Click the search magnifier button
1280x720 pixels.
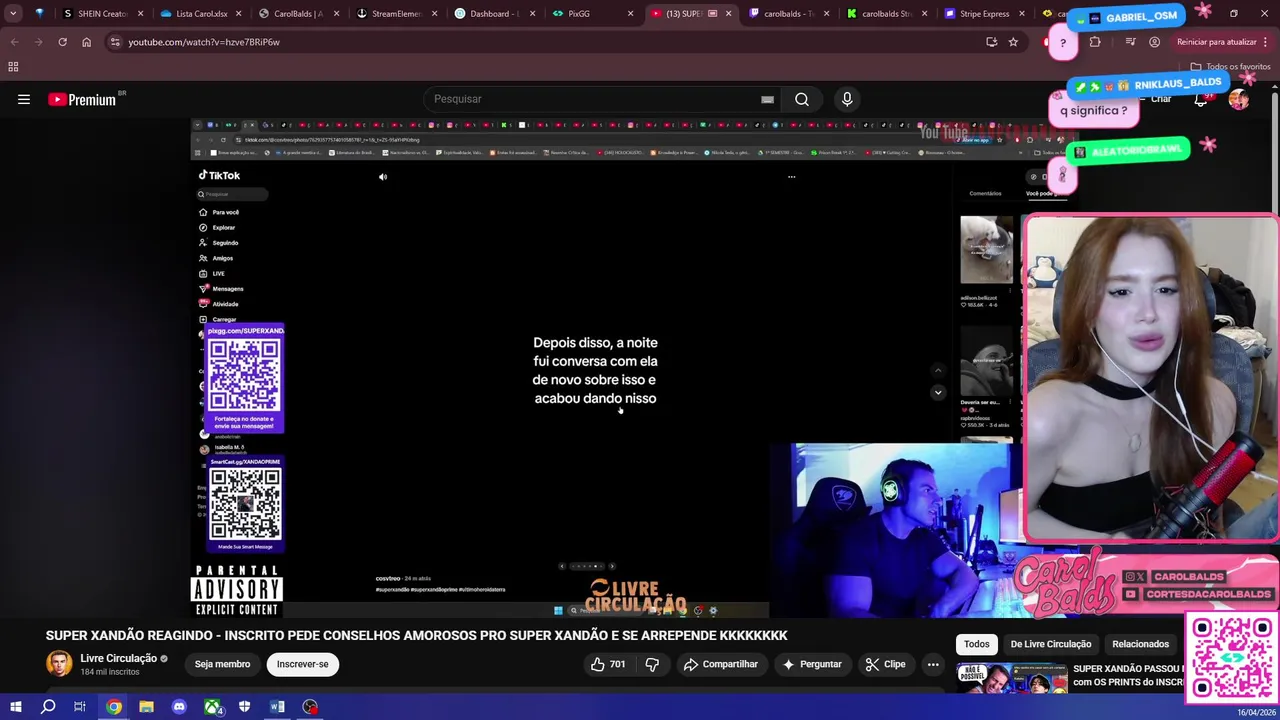point(801,99)
